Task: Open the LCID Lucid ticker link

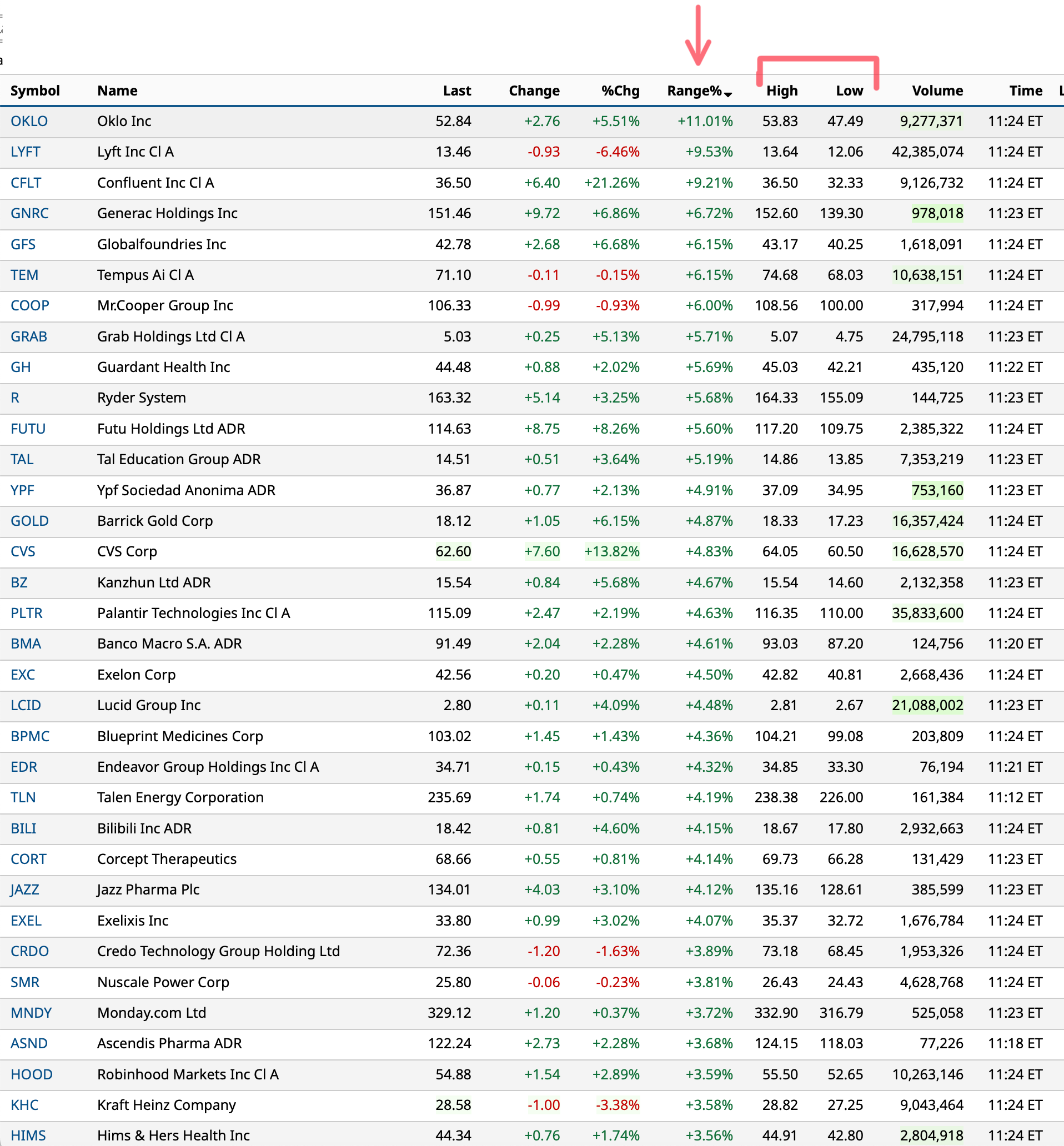Action: click(26, 705)
